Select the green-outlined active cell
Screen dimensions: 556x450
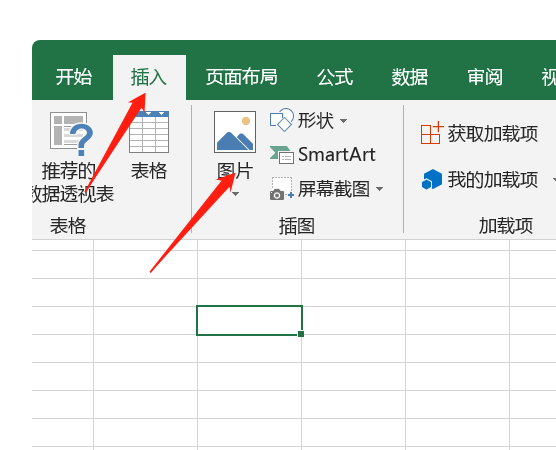tap(250, 320)
